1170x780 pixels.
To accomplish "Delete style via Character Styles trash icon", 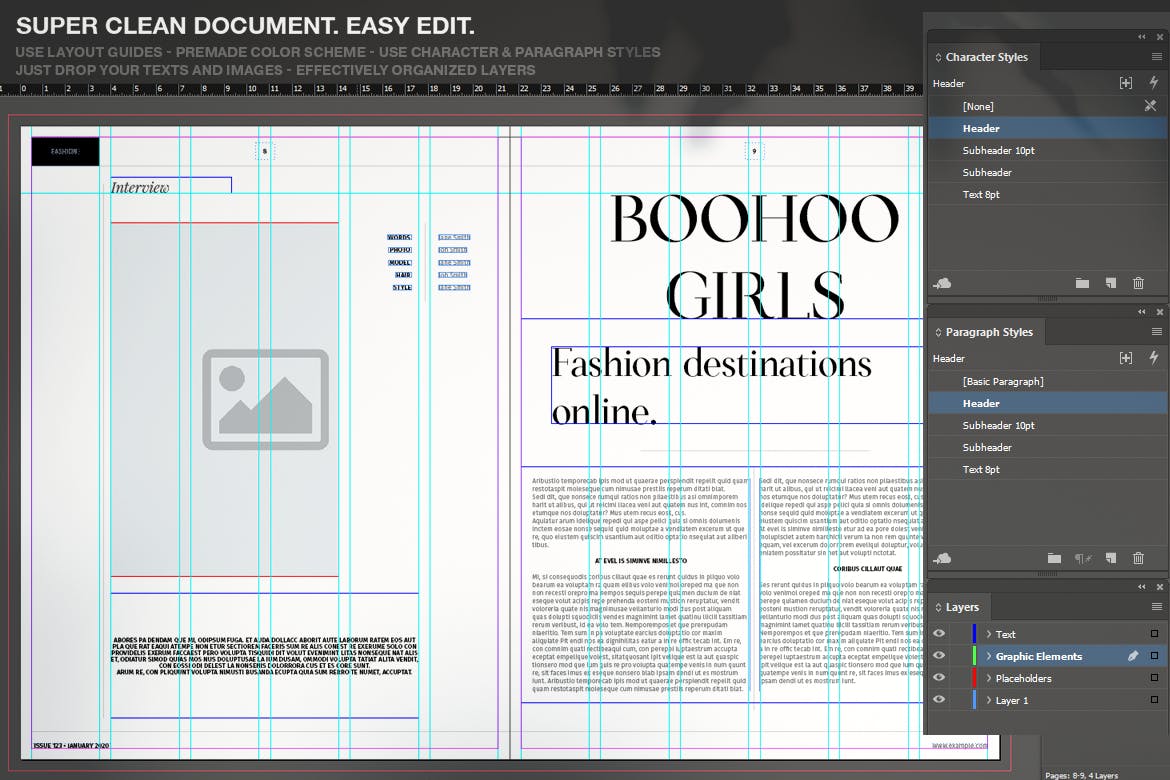I will coord(1138,283).
